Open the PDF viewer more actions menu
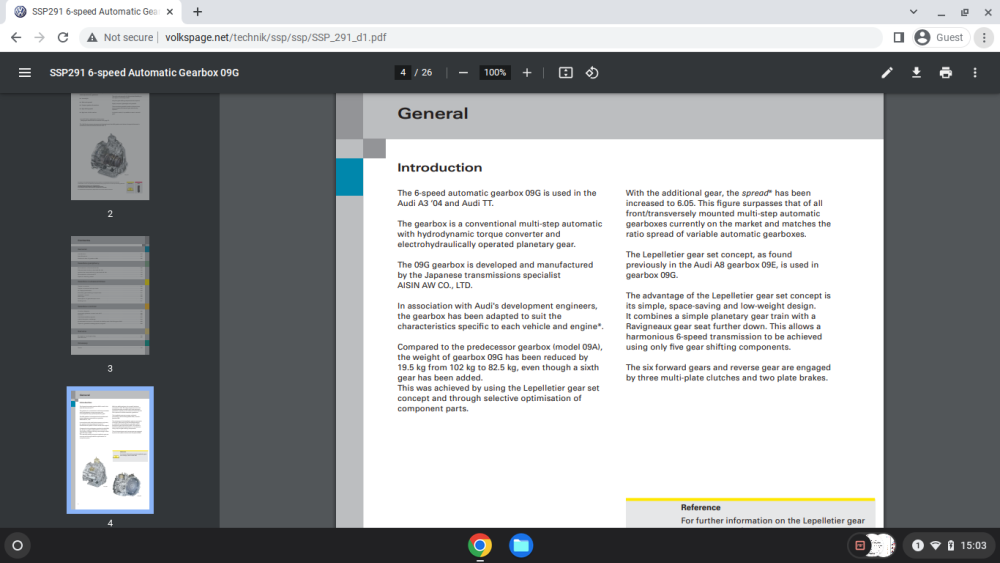Image resolution: width=1000 pixels, height=563 pixels. click(x=974, y=73)
